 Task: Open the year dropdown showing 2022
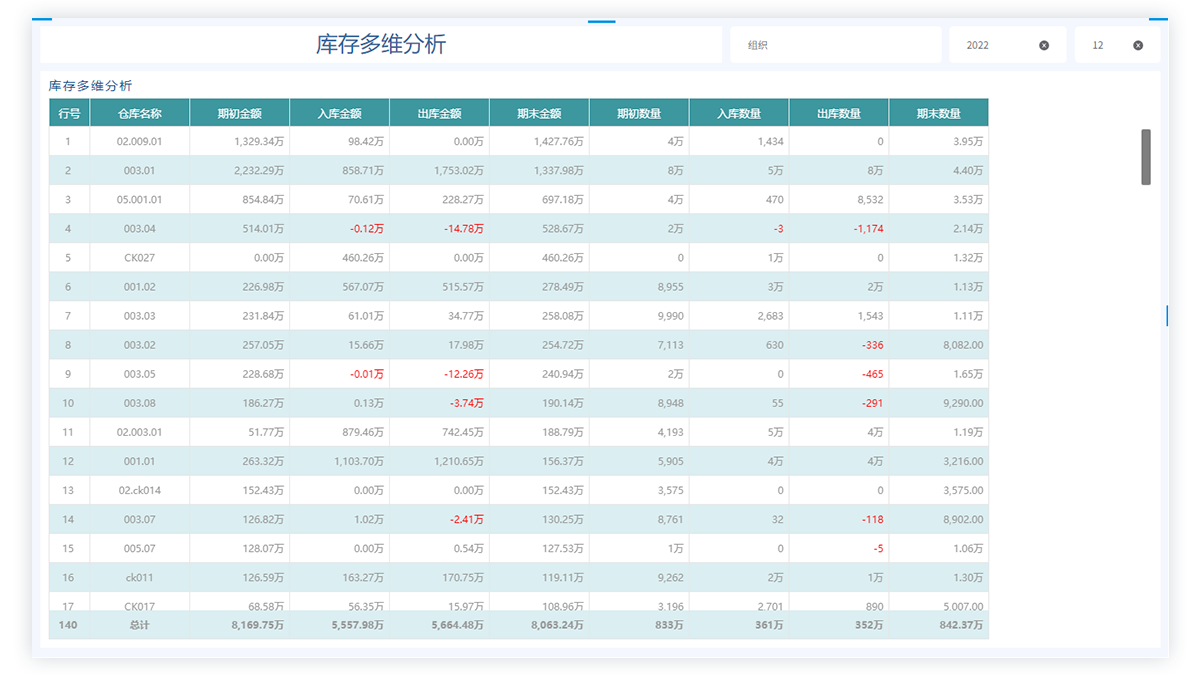tap(995, 45)
